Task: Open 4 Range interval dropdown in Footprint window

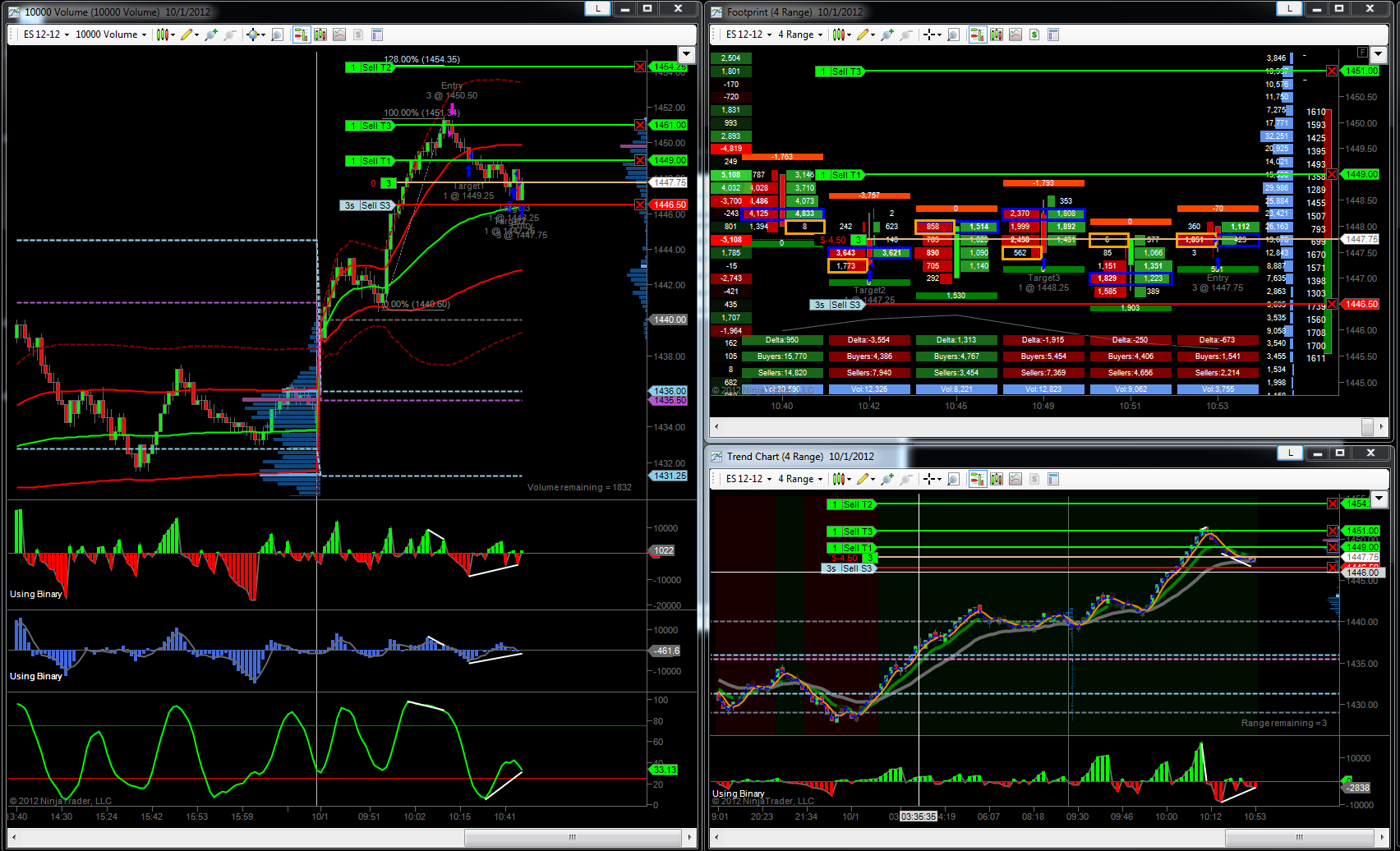Action: tap(800, 34)
